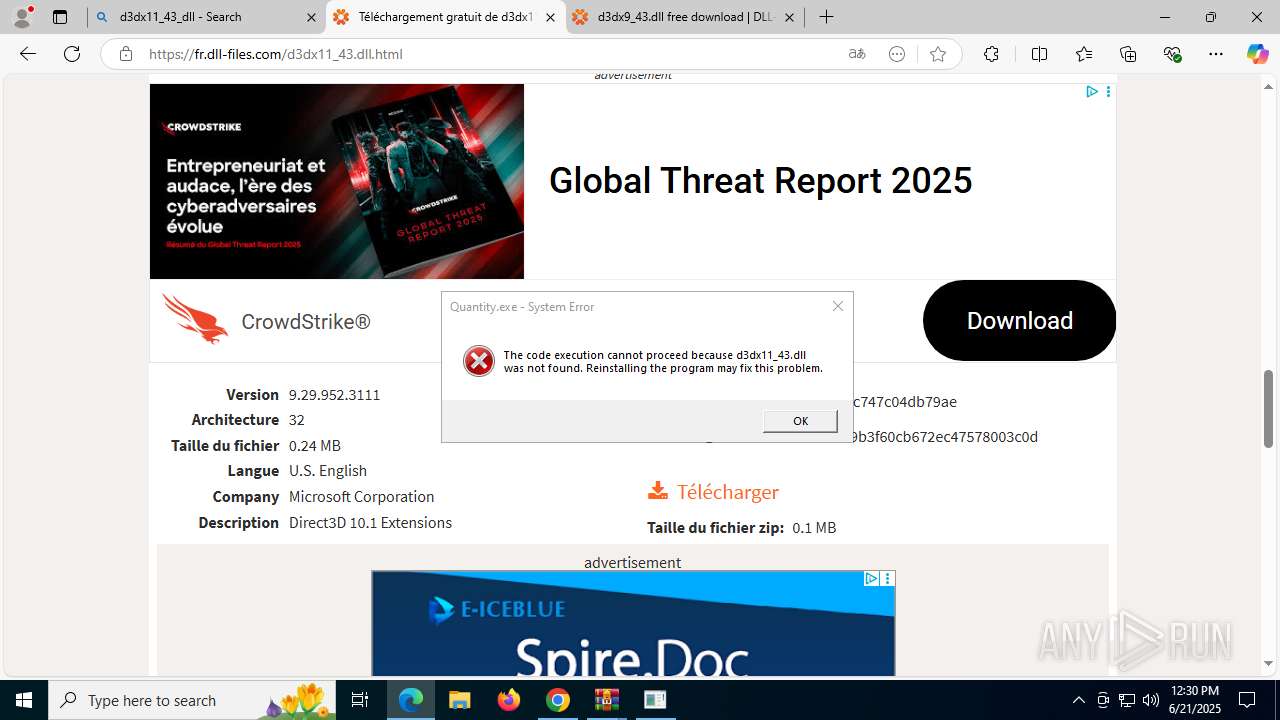Open the volume control

[x=1151, y=700]
